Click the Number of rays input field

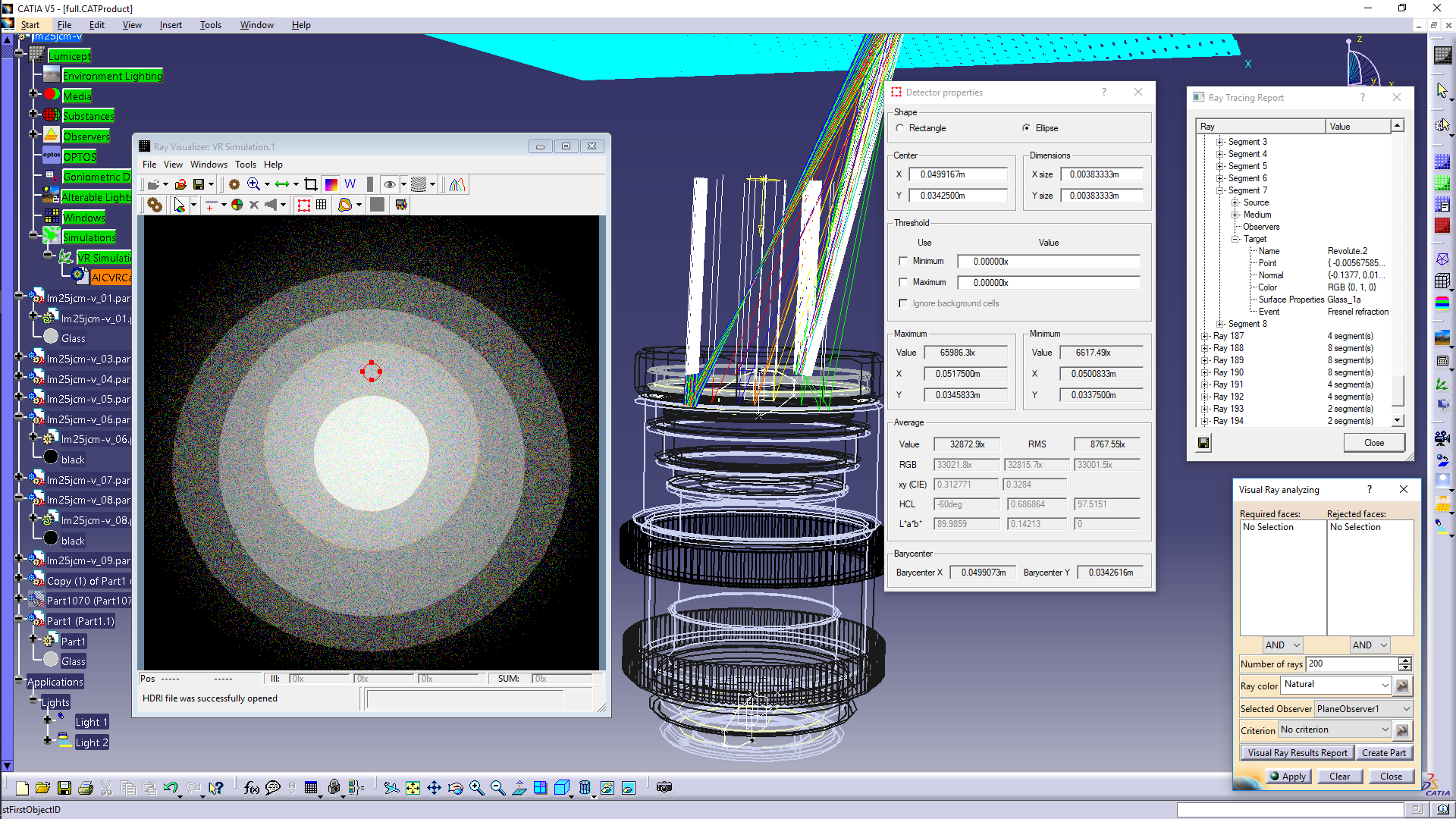[1351, 664]
